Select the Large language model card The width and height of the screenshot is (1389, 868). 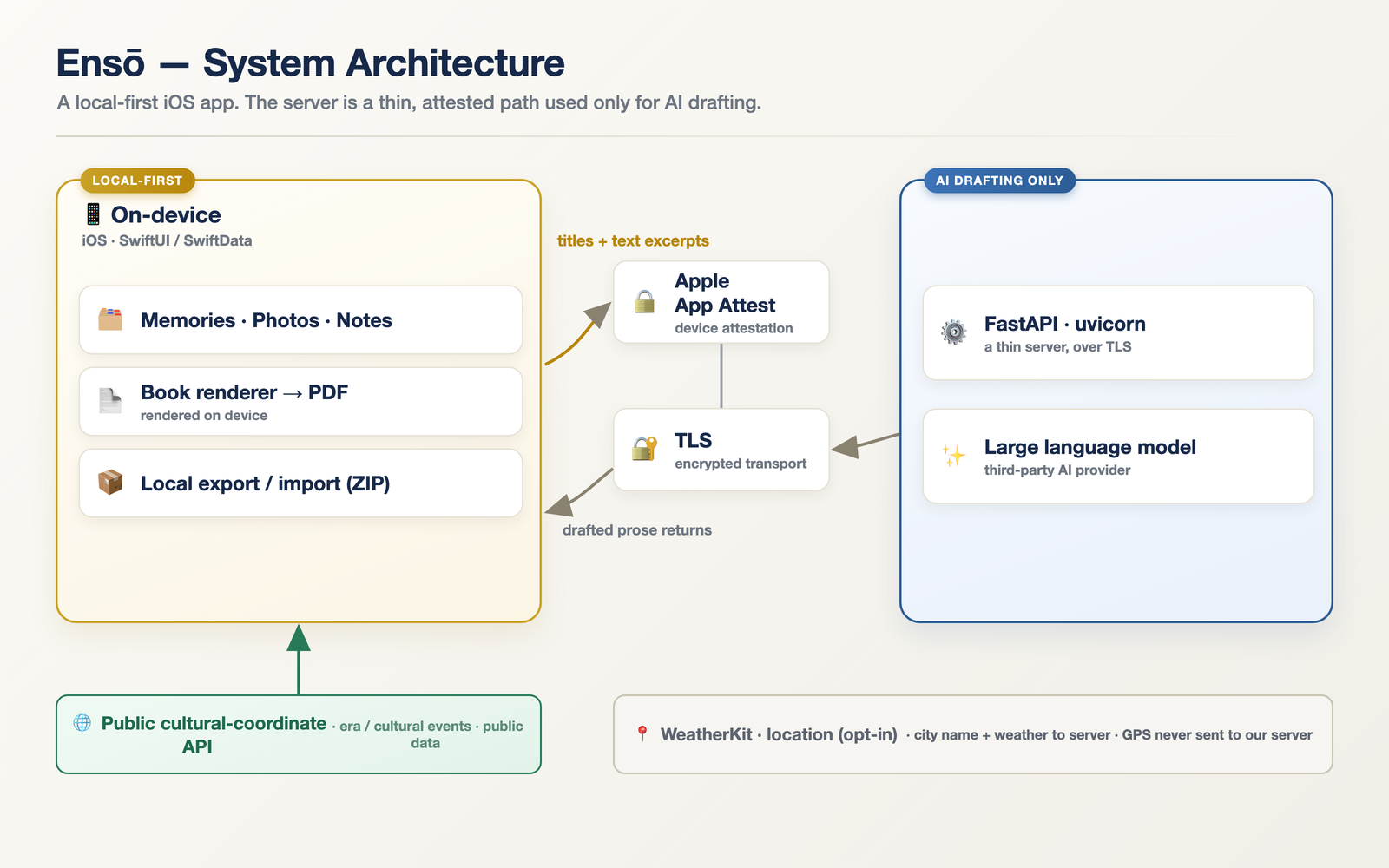(1118, 456)
